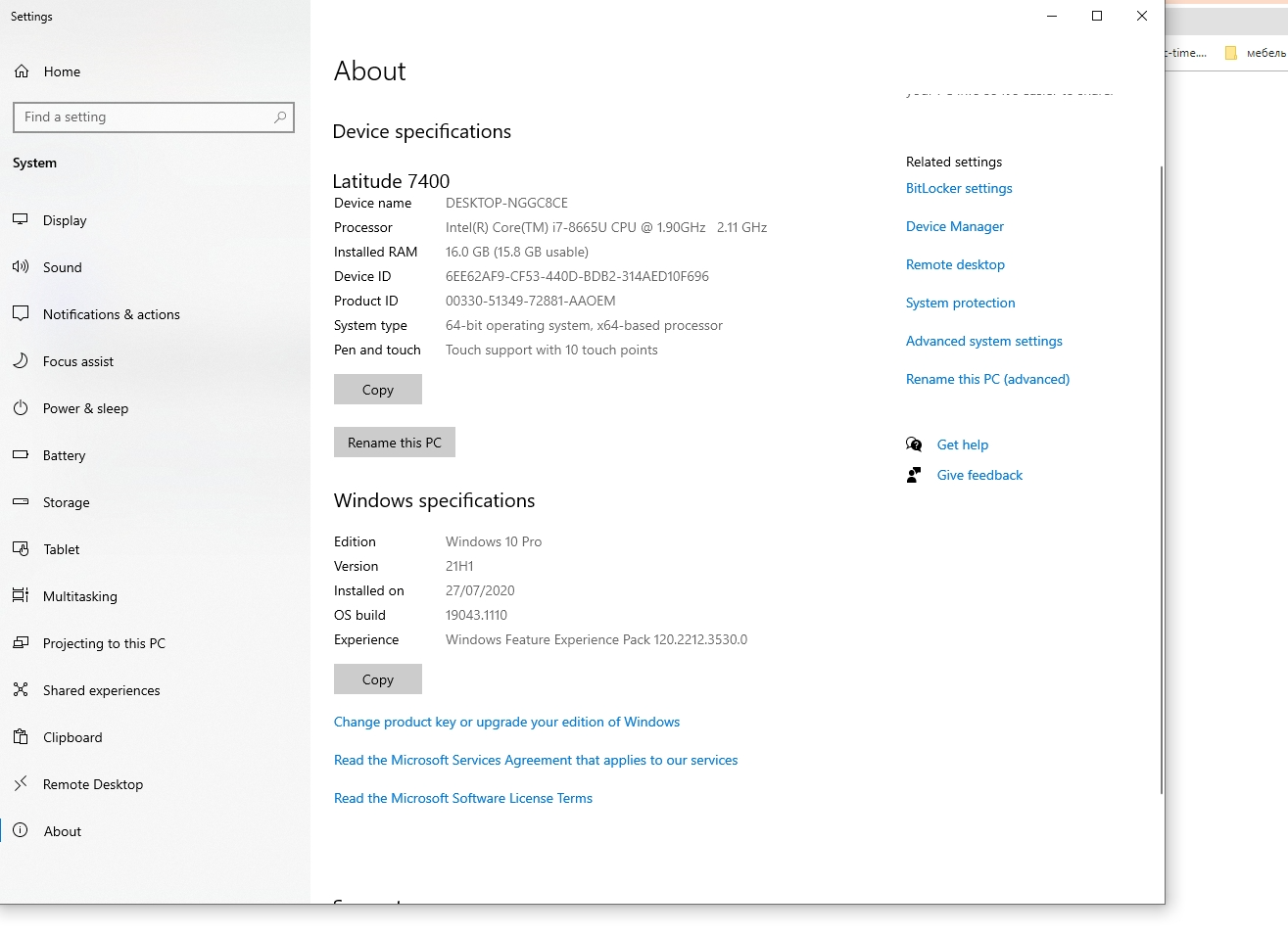This screenshot has width=1288, height=936.
Task: Open BitLocker settings link
Action: (x=959, y=188)
